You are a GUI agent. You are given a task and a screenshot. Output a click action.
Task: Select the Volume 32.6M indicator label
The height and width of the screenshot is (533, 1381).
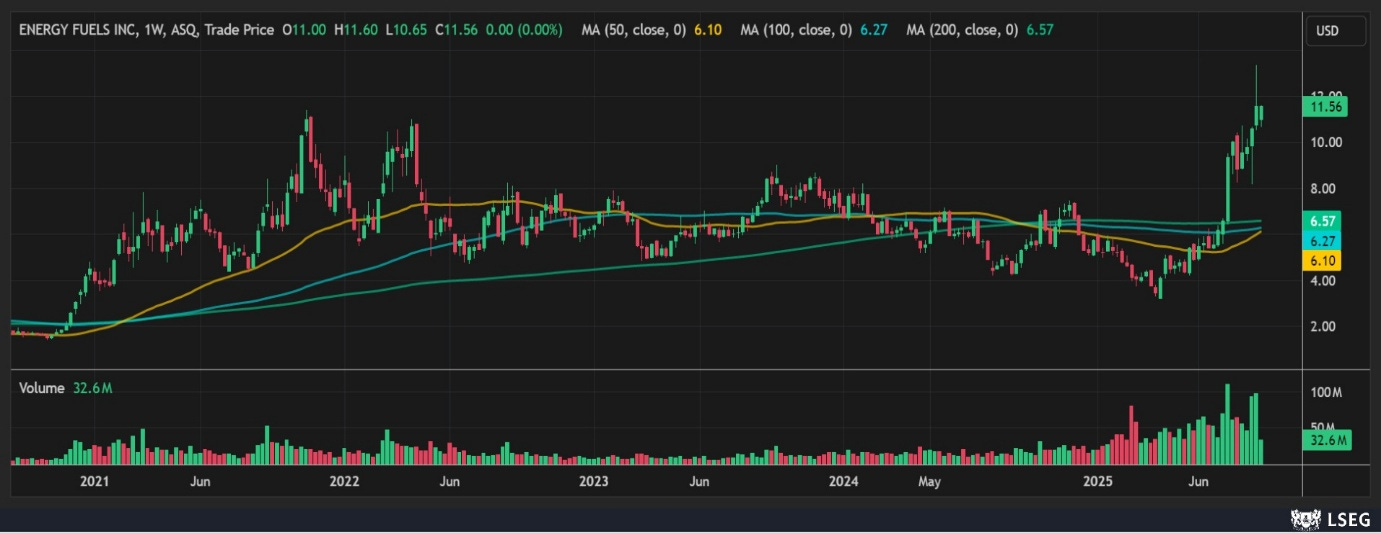point(66,388)
